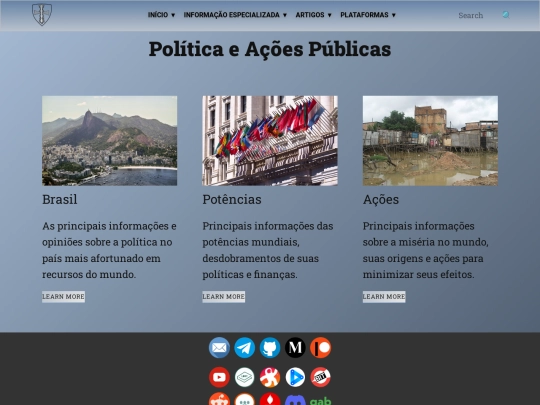Open the YouTube icon
This screenshot has width=540, height=405.
(x=219, y=377)
